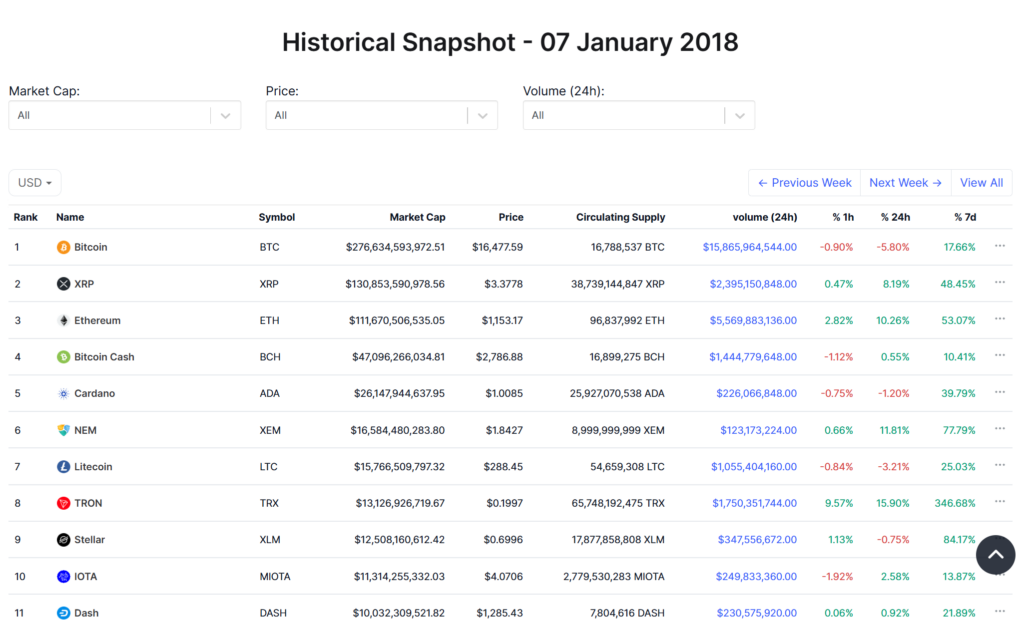This screenshot has height=628, width=1024.
Task: Click the Ethereum coin logo
Action: click(x=63, y=321)
